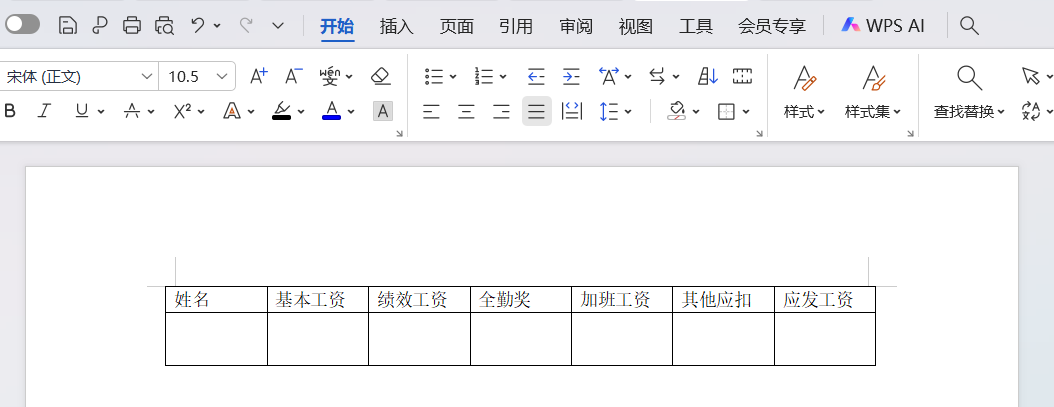Align text right
This screenshot has width=1054, height=407.
click(501, 111)
